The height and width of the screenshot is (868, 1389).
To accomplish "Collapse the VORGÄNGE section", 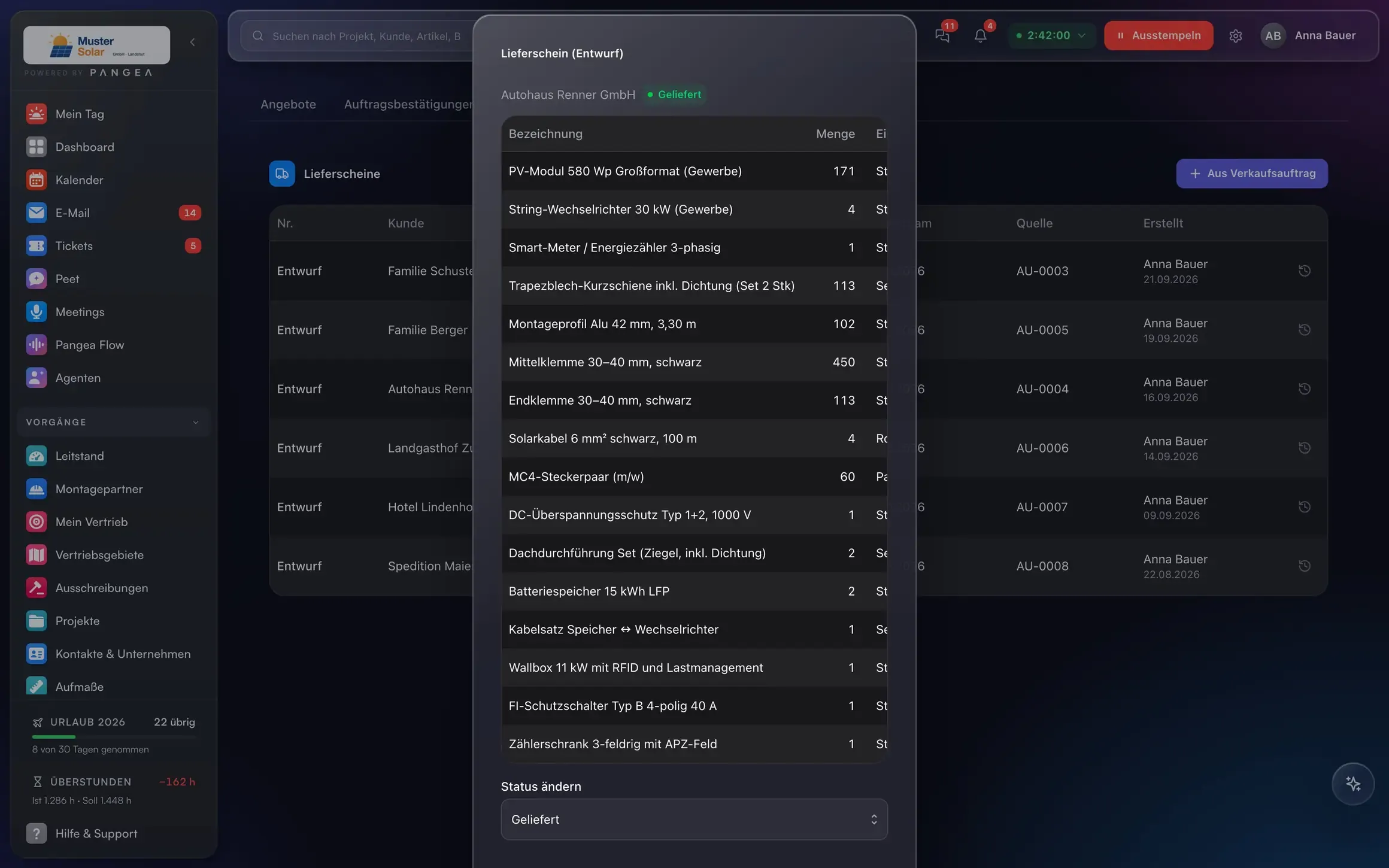I will [113, 422].
